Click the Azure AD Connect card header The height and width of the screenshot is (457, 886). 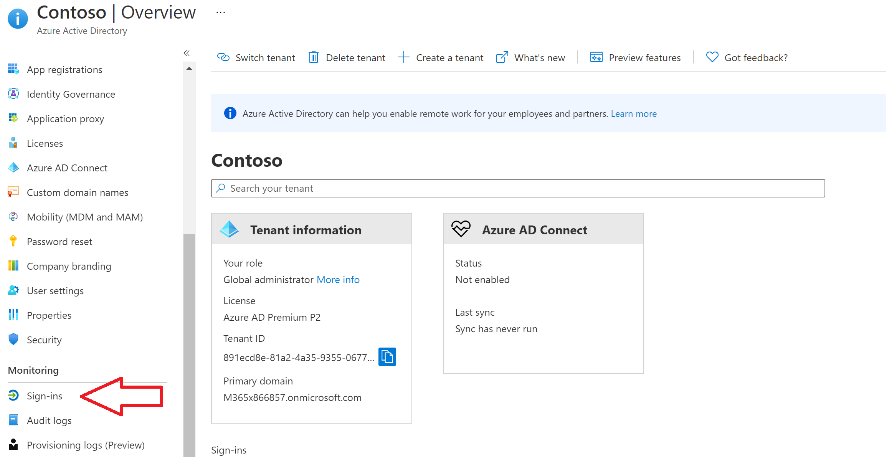point(543,229)
